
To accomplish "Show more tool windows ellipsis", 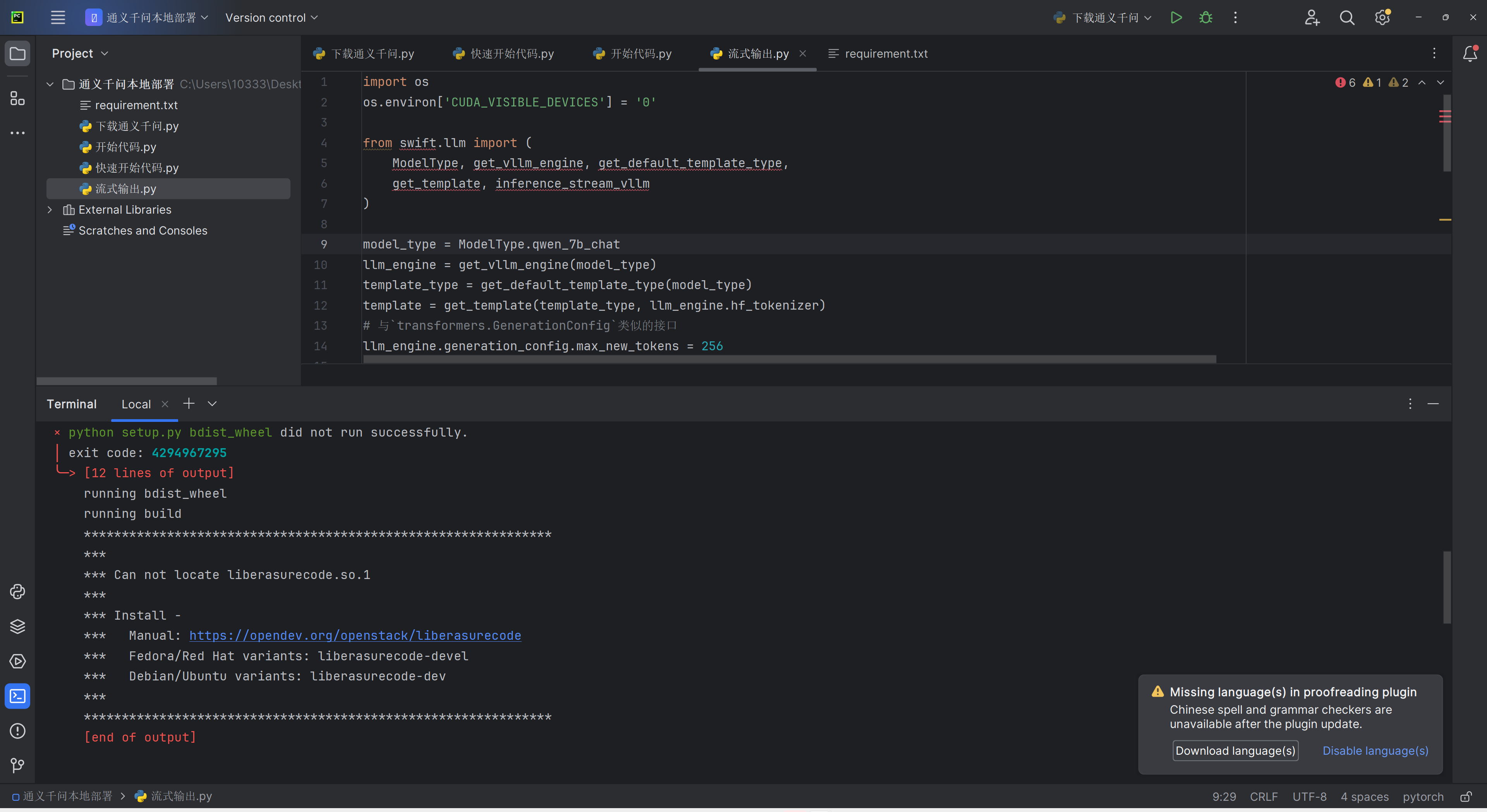I will click(17, 133).
